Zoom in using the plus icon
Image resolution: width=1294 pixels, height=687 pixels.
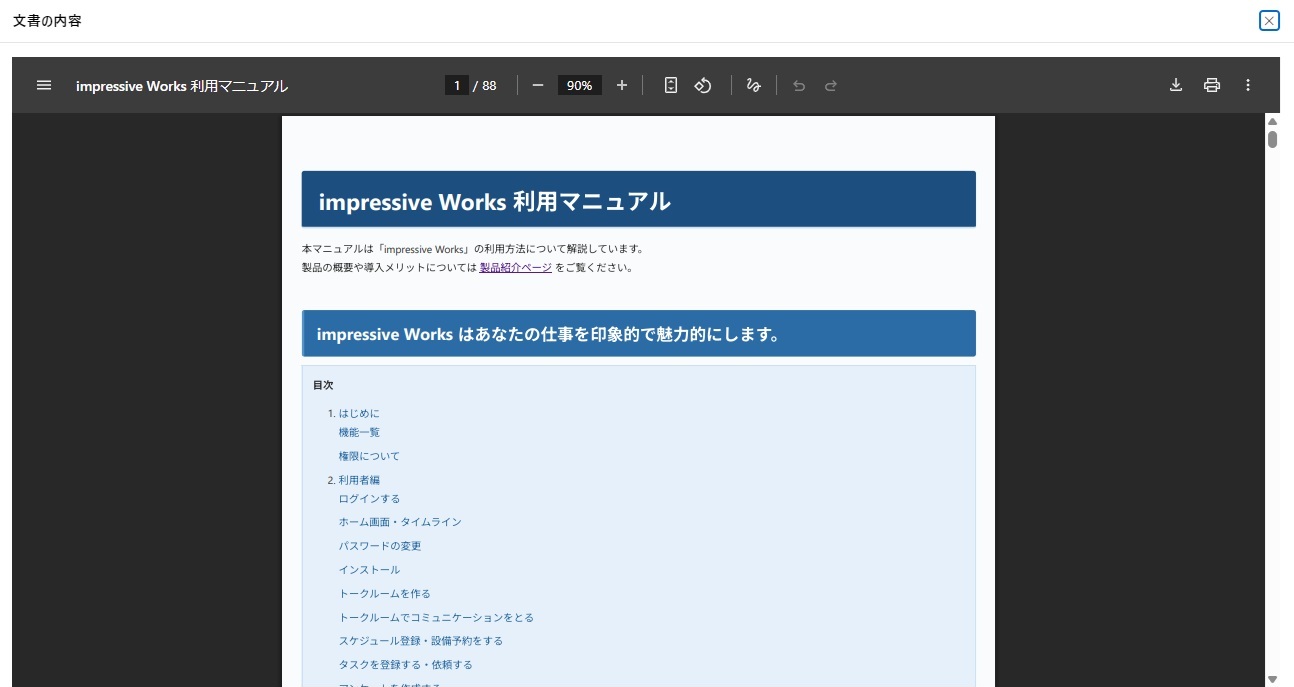621,85
